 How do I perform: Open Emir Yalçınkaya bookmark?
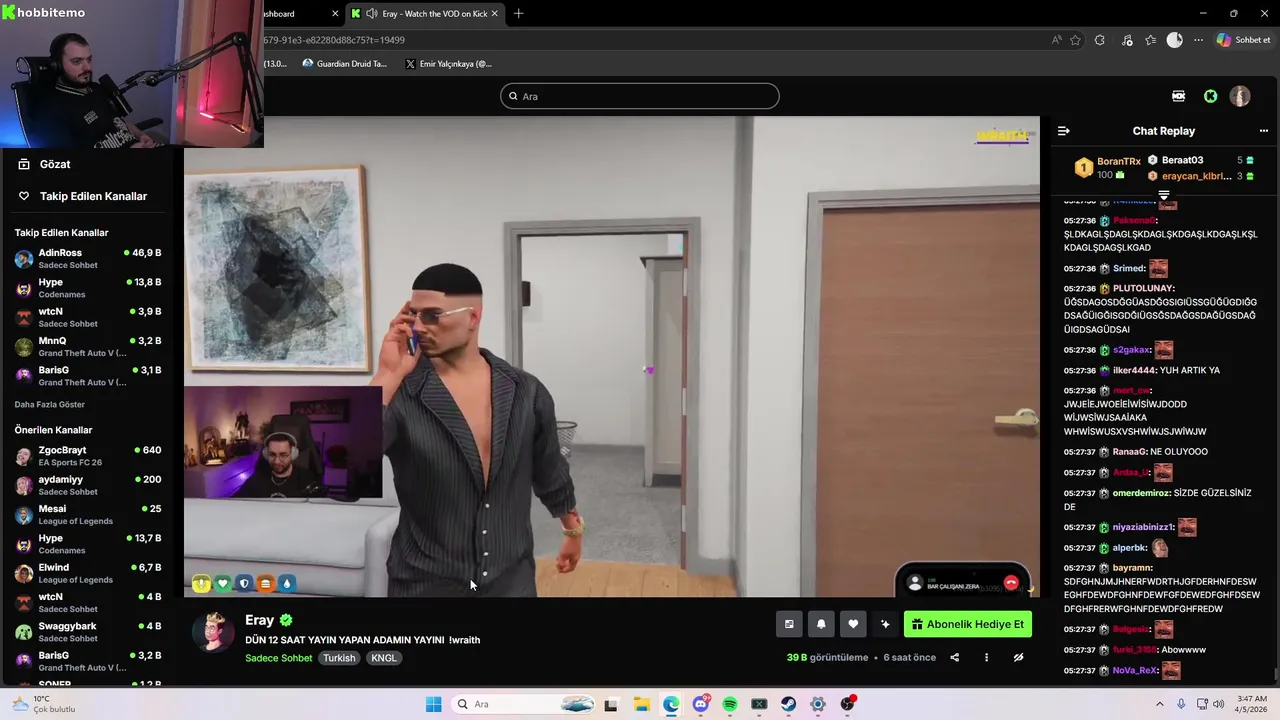449,64
